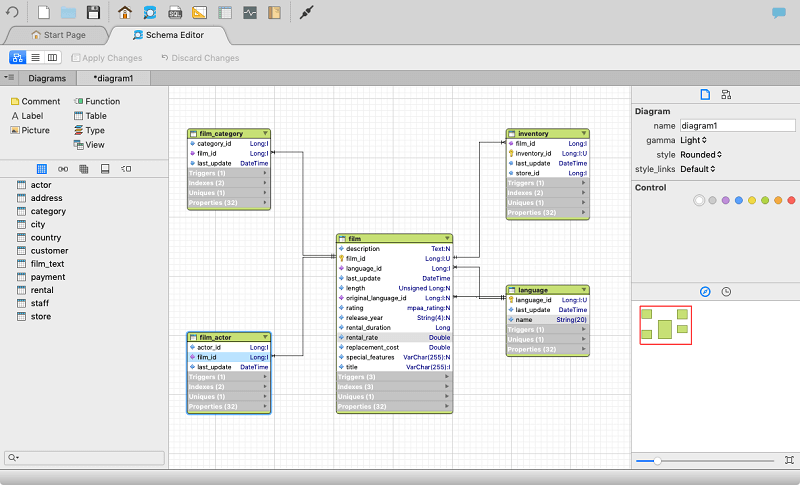
Task: Expand Indexes (2) in inventory table
Action: click(547, 193)
